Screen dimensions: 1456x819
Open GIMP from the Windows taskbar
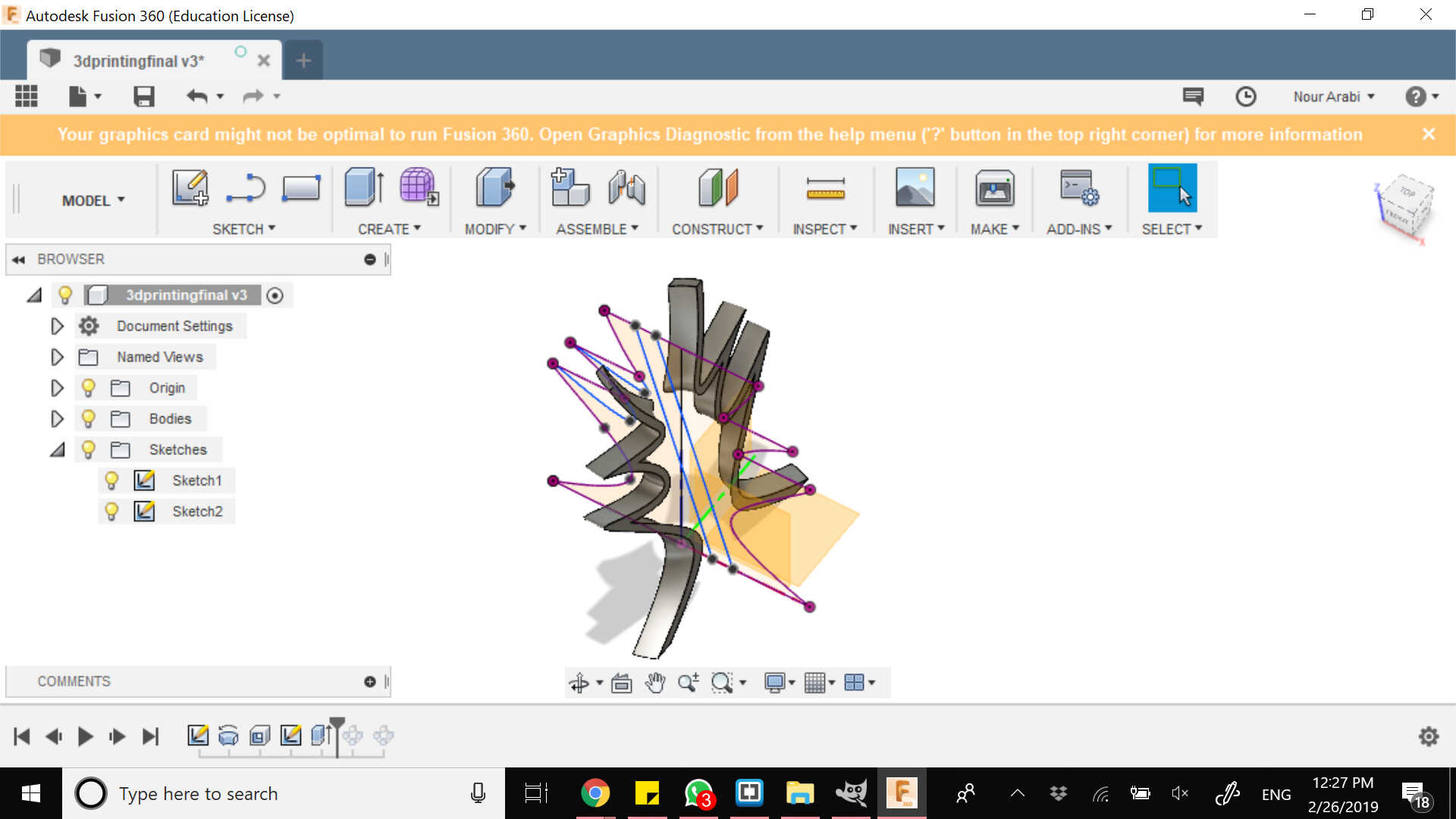pos(851,793)
